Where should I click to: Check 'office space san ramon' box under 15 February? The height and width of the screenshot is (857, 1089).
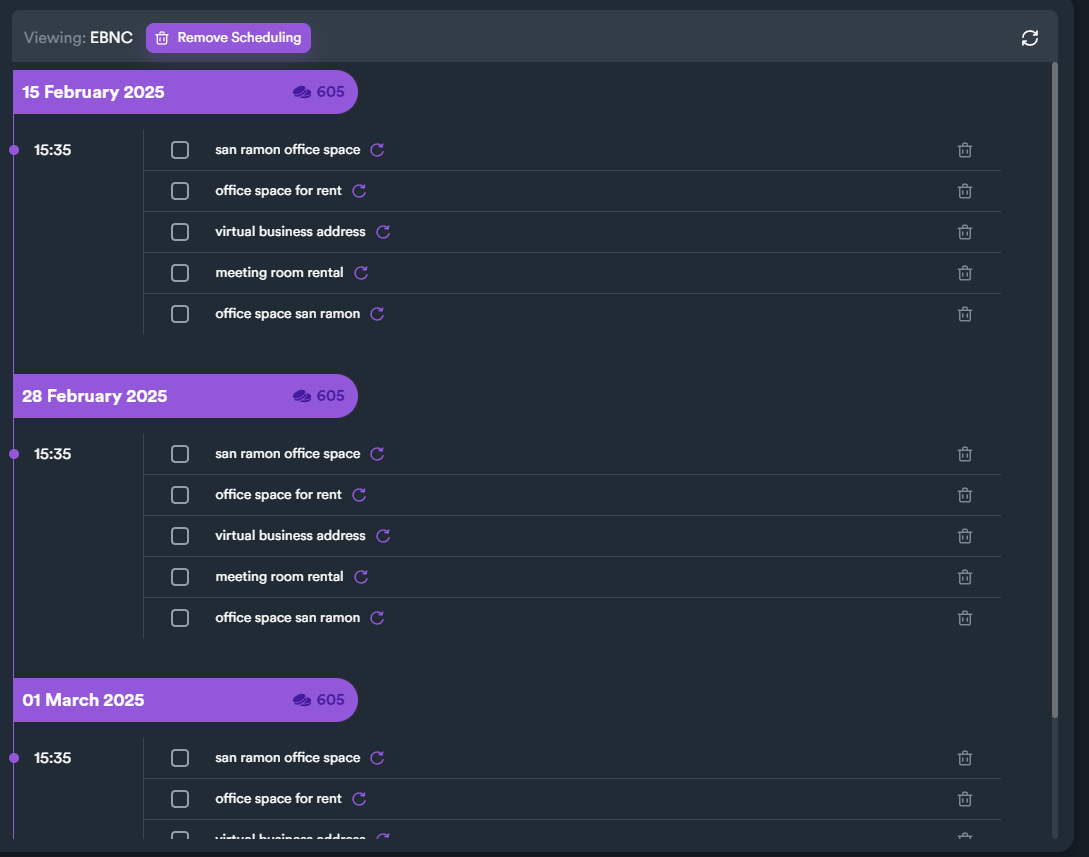click(180, 314)
